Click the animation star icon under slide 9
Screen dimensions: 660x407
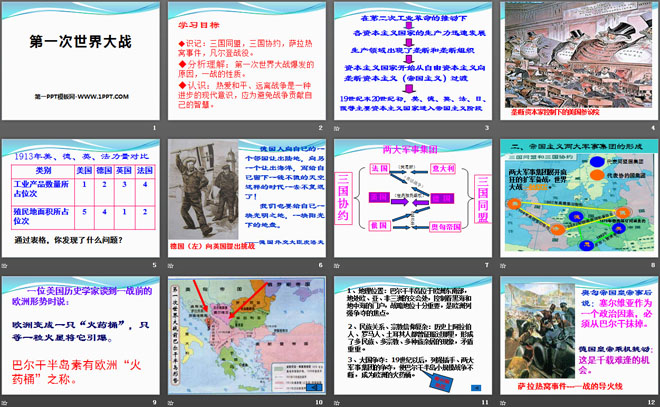click(5, 402)
